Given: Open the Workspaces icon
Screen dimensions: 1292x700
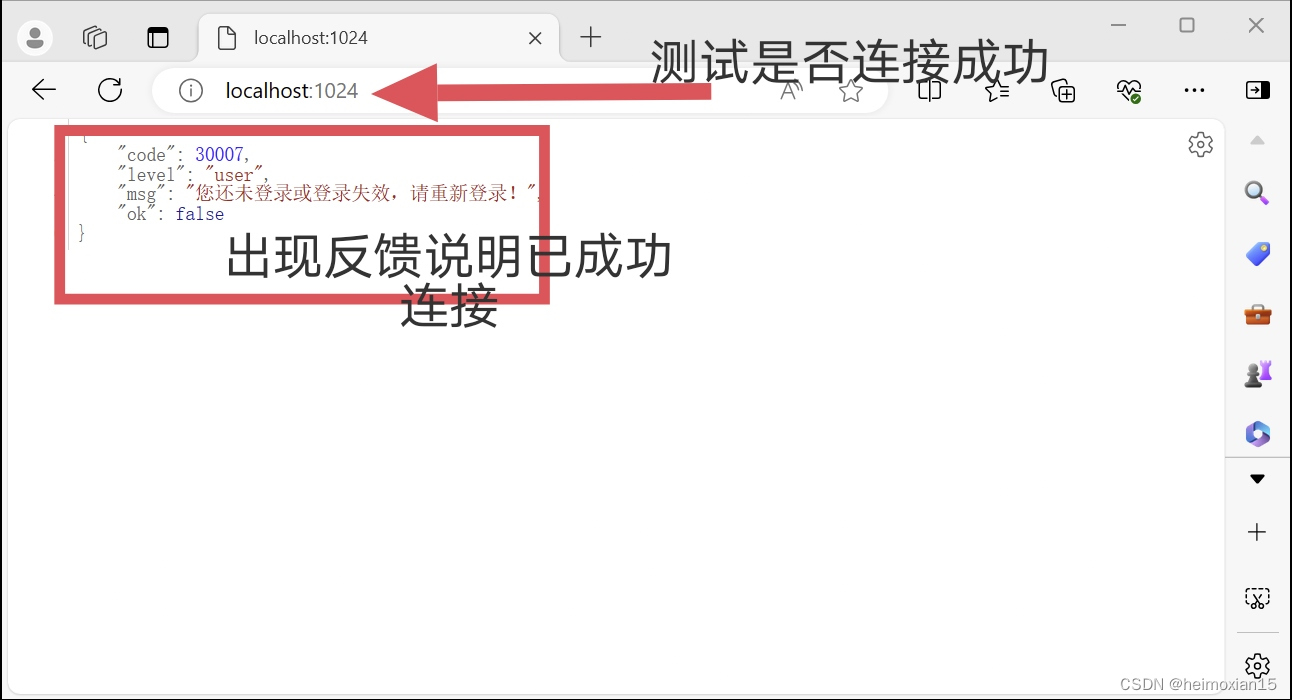Looking at the screenshot, I should pos(95,38).
